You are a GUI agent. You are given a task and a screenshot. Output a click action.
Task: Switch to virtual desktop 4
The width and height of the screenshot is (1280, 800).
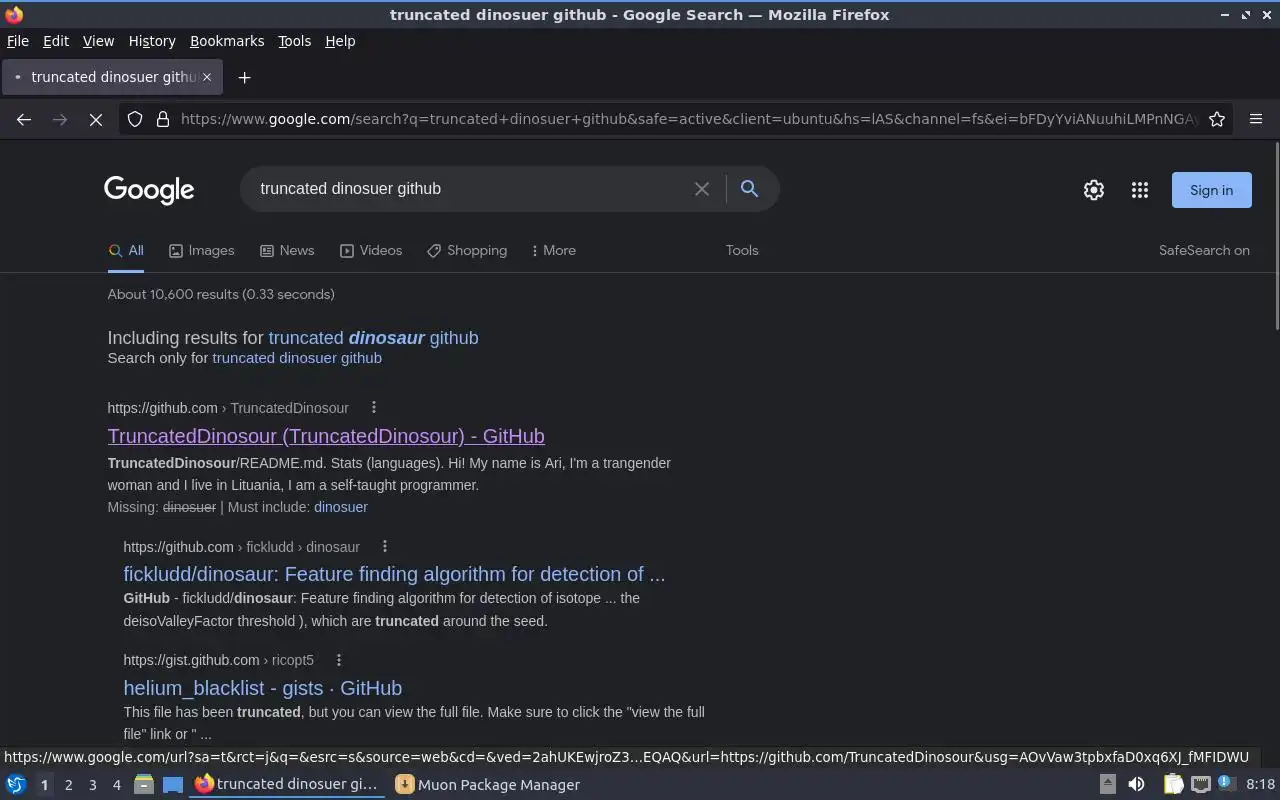click(x=116, y=785)
